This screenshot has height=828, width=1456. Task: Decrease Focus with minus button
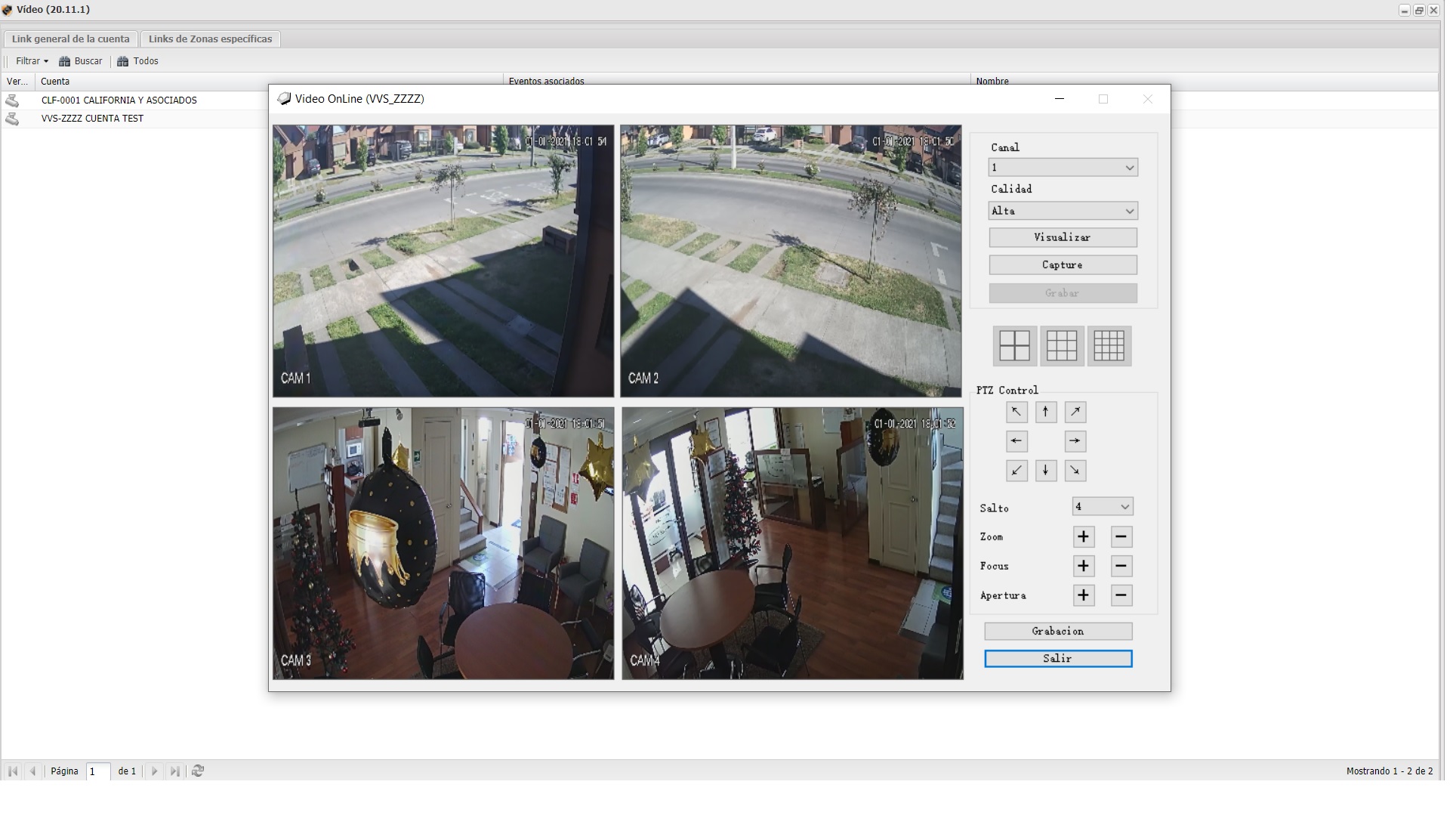pyautogui.click(x=1121, y=566)
